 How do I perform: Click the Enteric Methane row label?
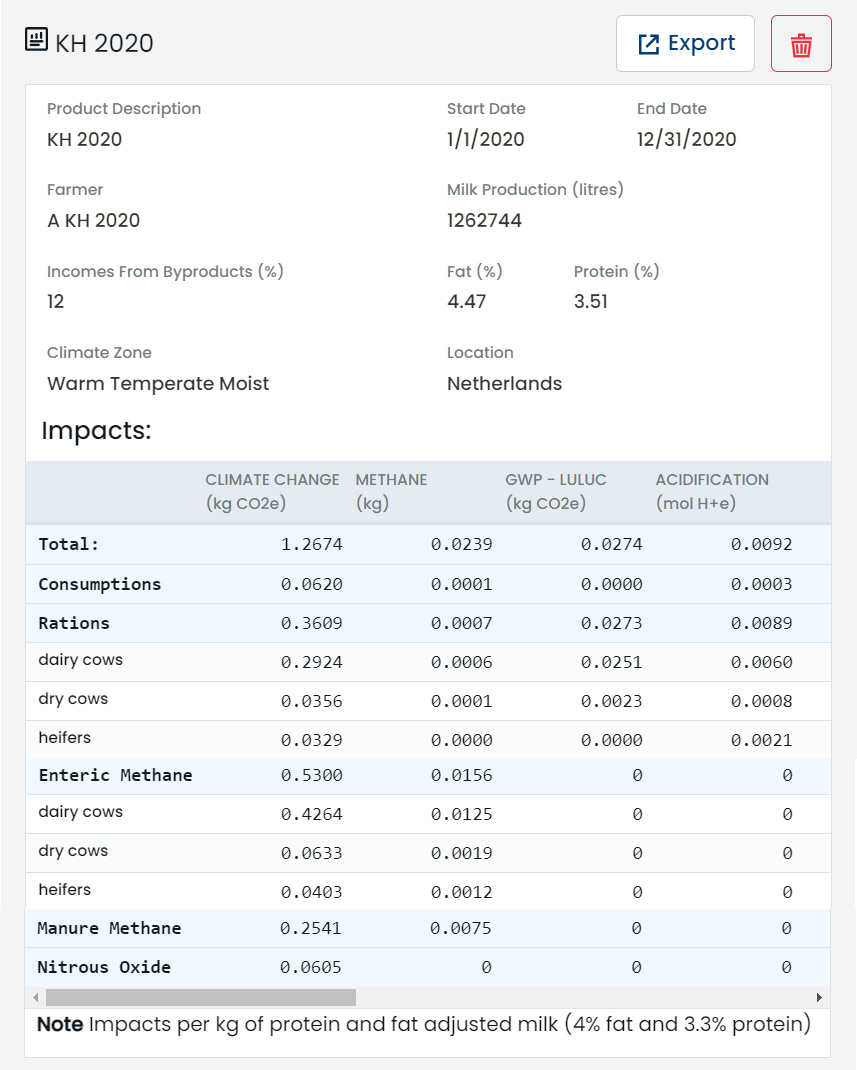[115, 775]
